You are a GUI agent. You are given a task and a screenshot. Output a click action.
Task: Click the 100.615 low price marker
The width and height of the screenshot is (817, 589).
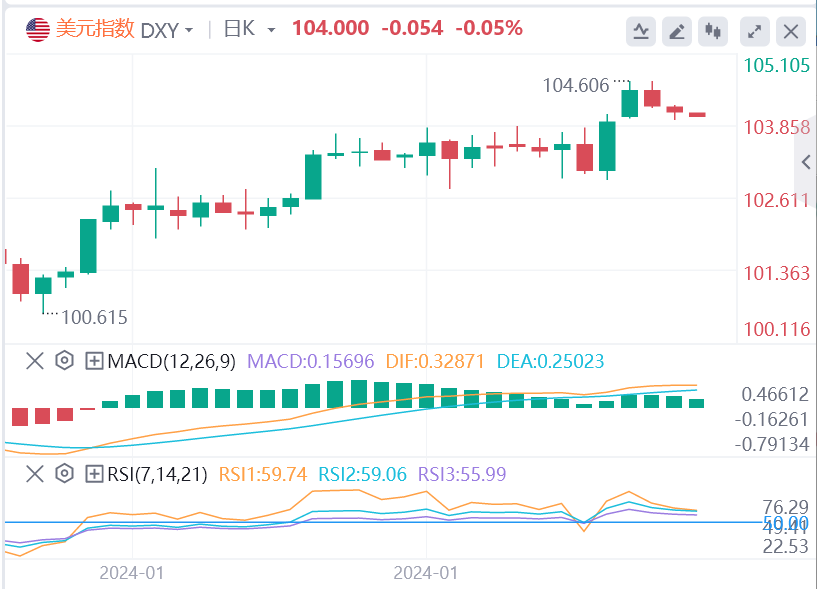tap(94, 317)
